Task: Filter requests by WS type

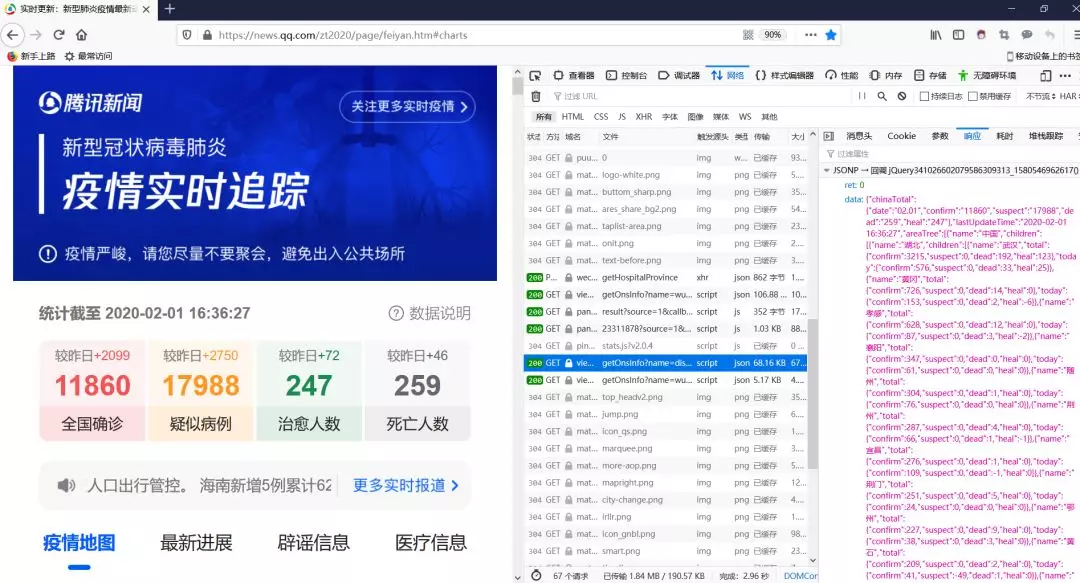Action: pyautogui.click(x=745, y=116)
